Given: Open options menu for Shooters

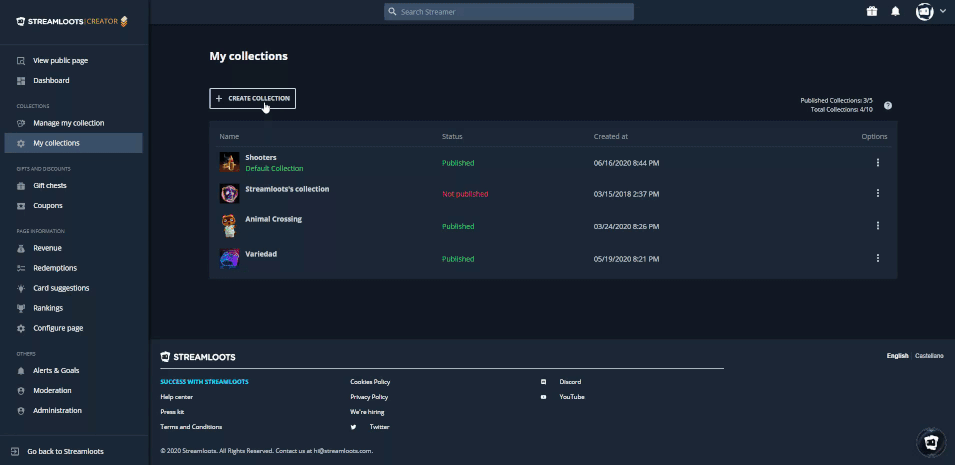Looking at the screenshot, I should [x=878, y=163].
